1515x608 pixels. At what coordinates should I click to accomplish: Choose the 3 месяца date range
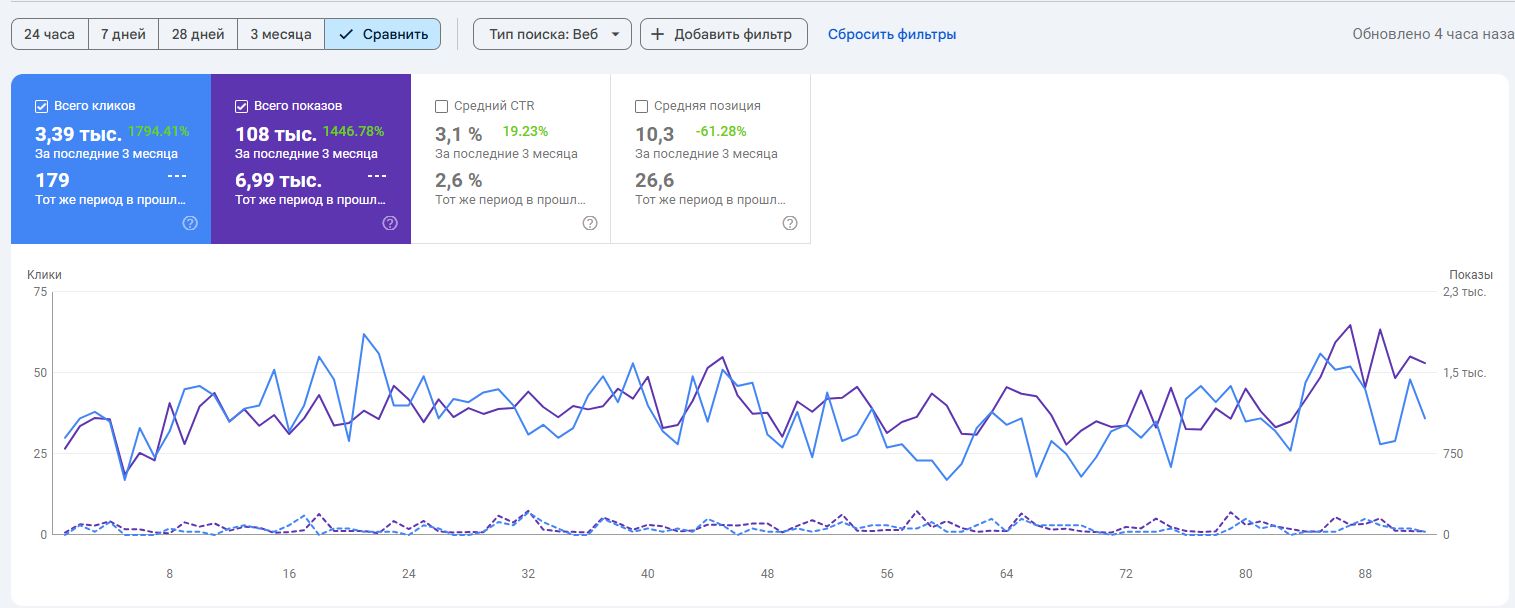(281, 34)
